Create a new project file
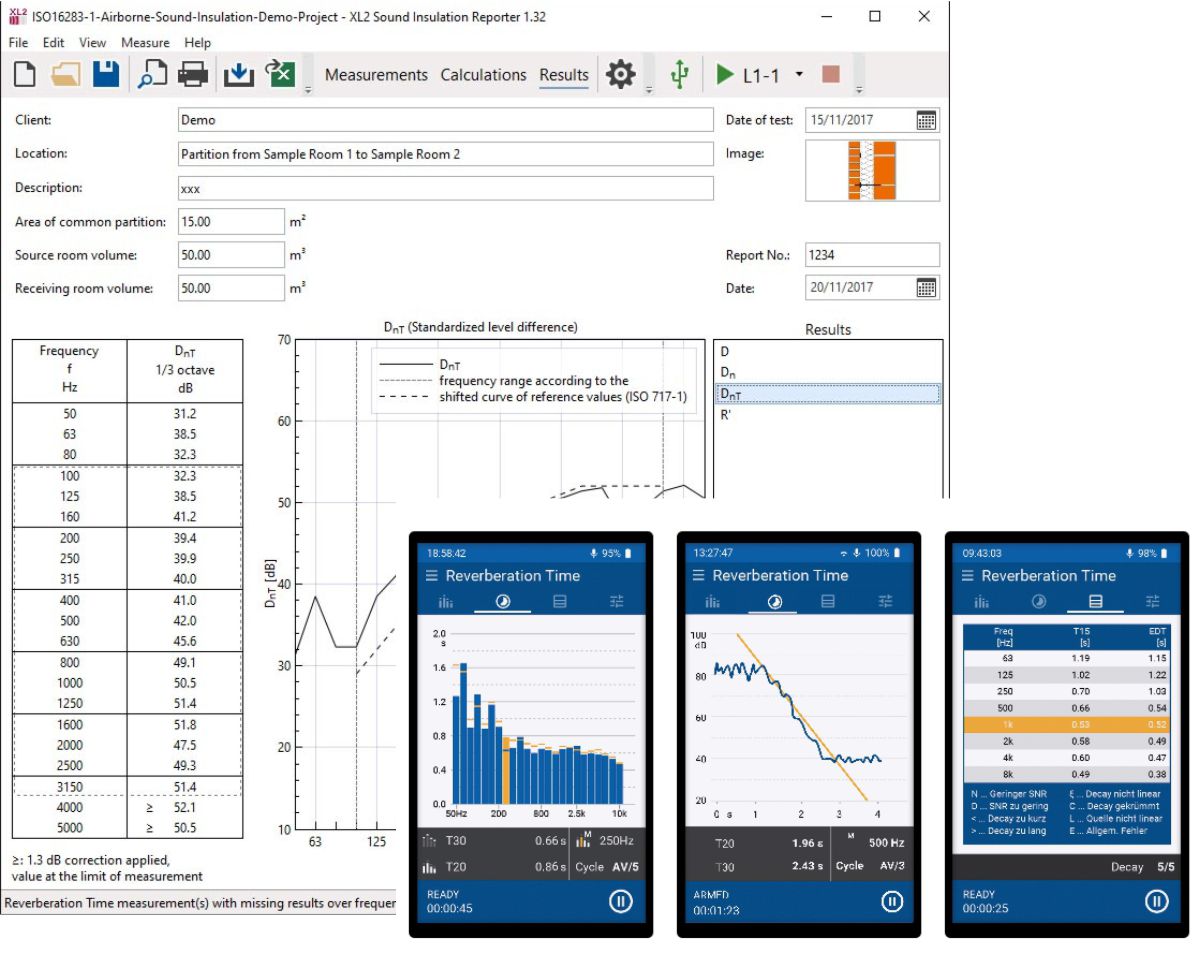Screen dimensions: 1200x967 click(x=25, y=75)
